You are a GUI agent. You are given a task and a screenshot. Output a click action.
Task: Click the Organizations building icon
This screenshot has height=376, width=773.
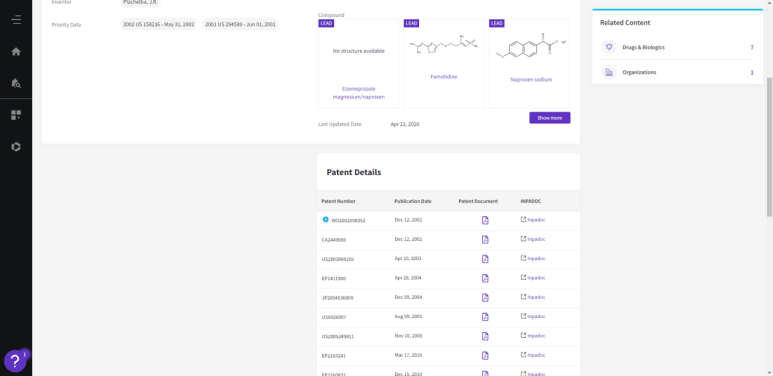[x=609, y=72]
